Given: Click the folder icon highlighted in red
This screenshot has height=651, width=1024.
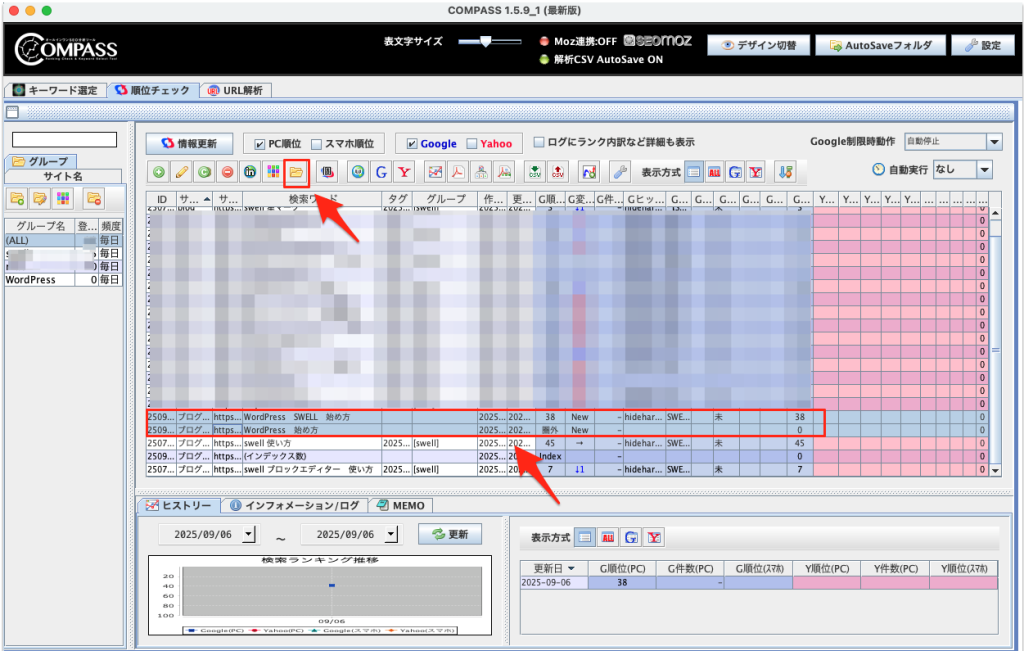Looking at the screenshot, I should click(295, 172).
